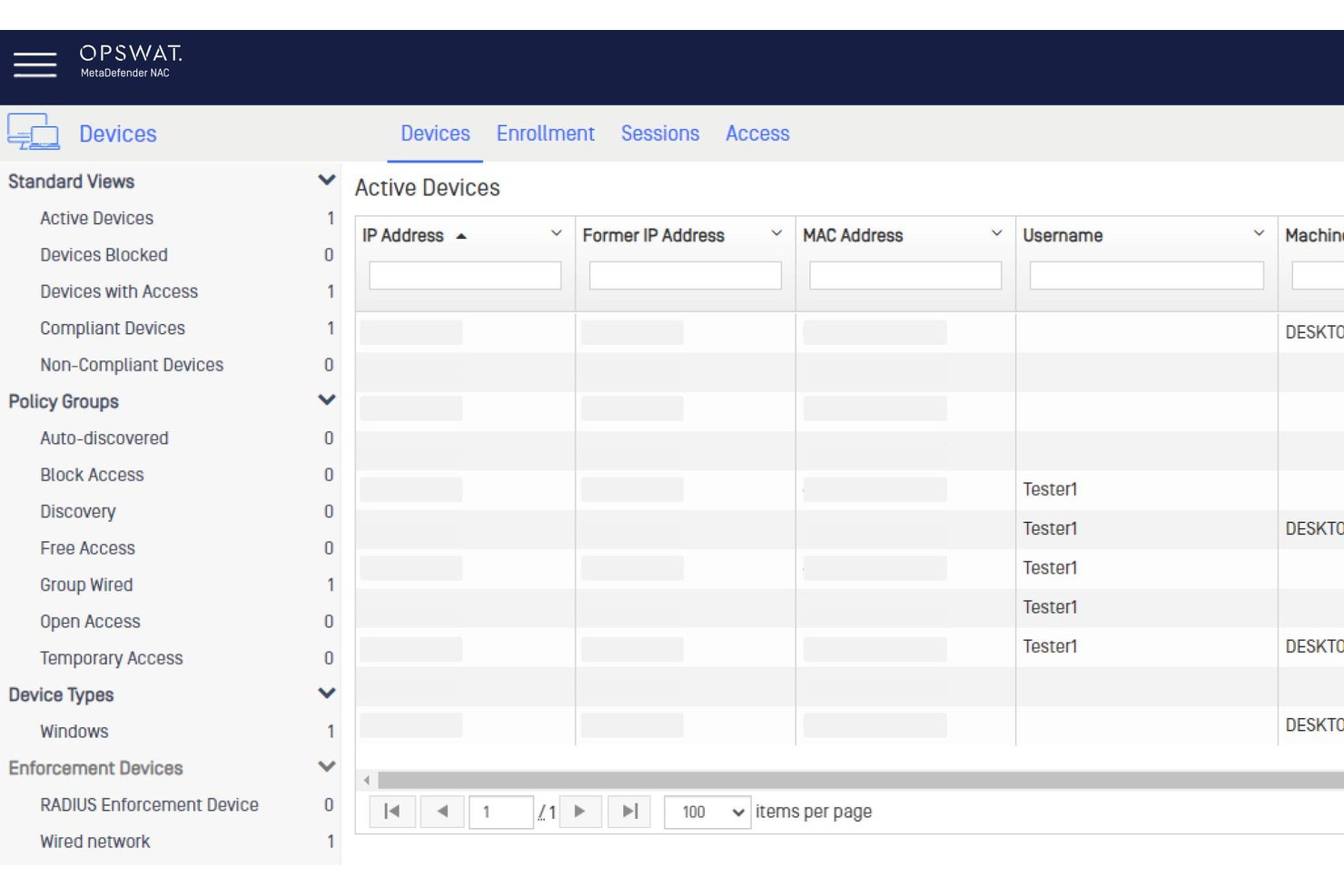The width and height of the screenshot is (1344, 896).
Task: Click the current page number field
Action: tap(500, 812)
